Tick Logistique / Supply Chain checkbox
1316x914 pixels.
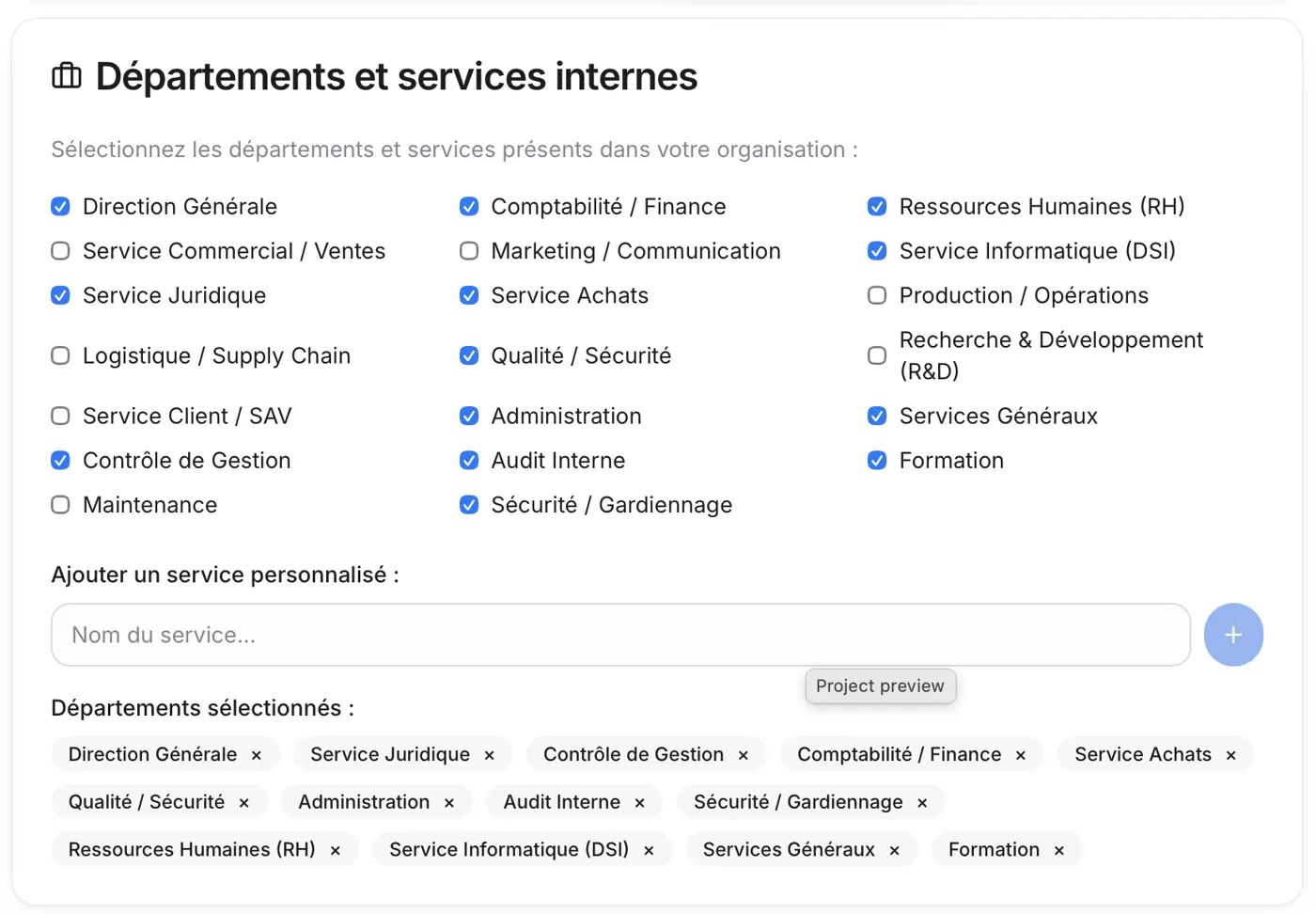click(60, 355)
